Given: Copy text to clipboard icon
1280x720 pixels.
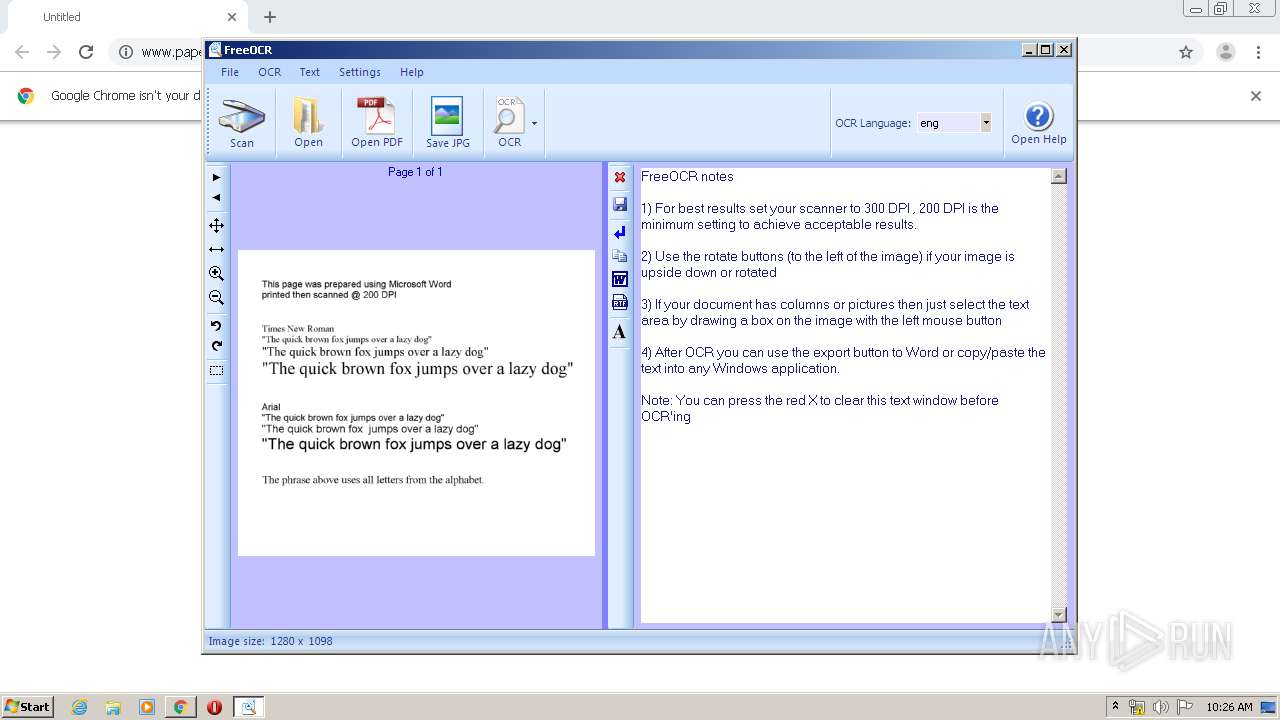Looking at the screenshot, I should pos(620,256).
